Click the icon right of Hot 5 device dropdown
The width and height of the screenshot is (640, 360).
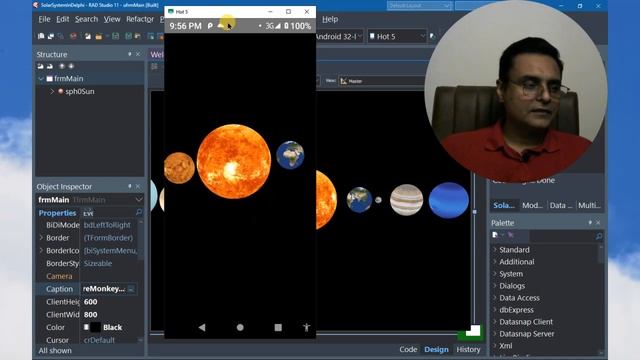[x=433, y=36]
